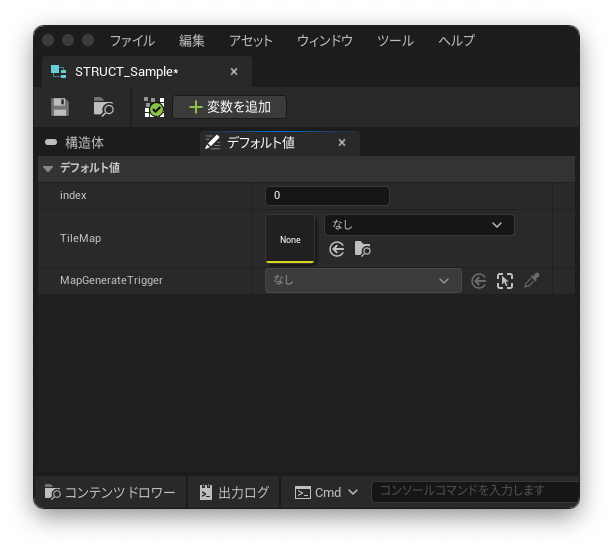The width and height of the screenshot is (613, 550).
Task: Open the アセット menu
Action: [x=251, y=41]
